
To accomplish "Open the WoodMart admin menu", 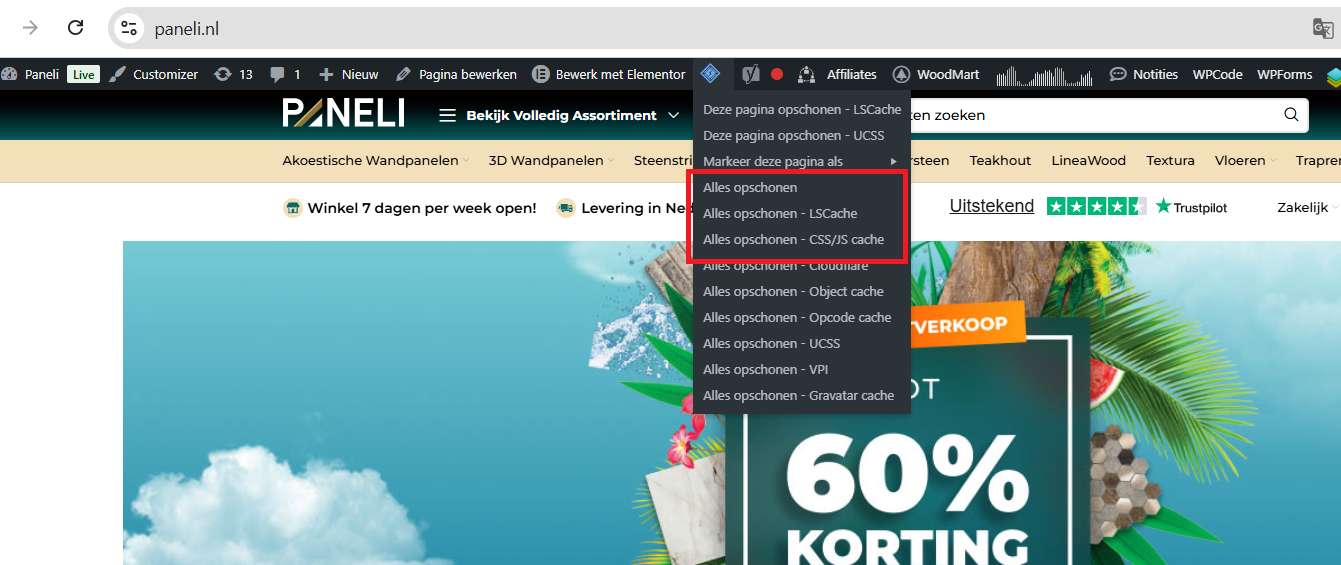I will [937, 74].
